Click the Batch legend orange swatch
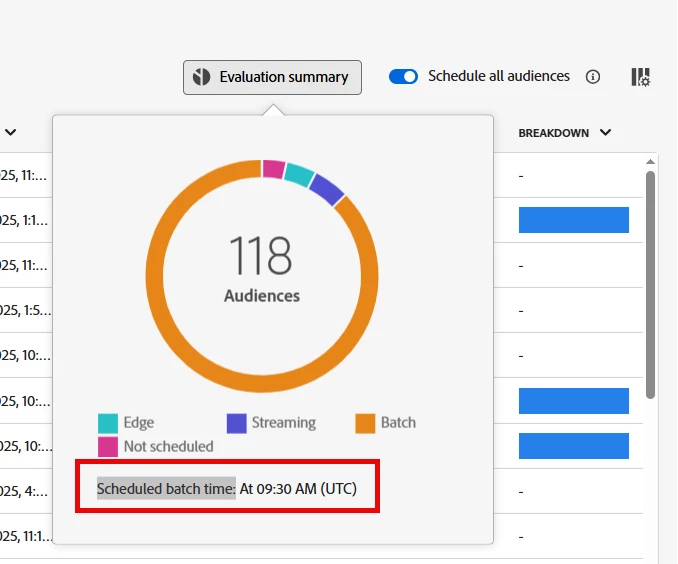The image size is (678, 564). [x=365, y=423]
